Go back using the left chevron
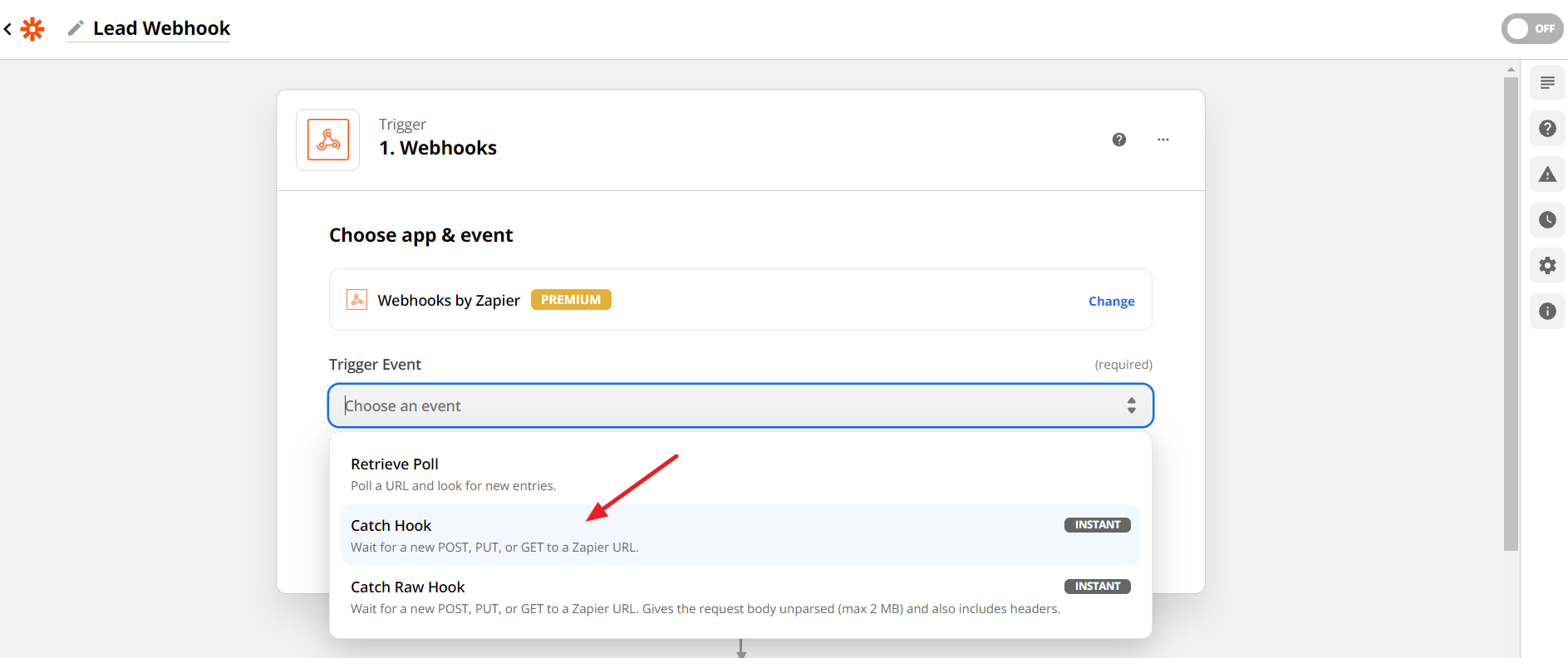 [7, 29]
